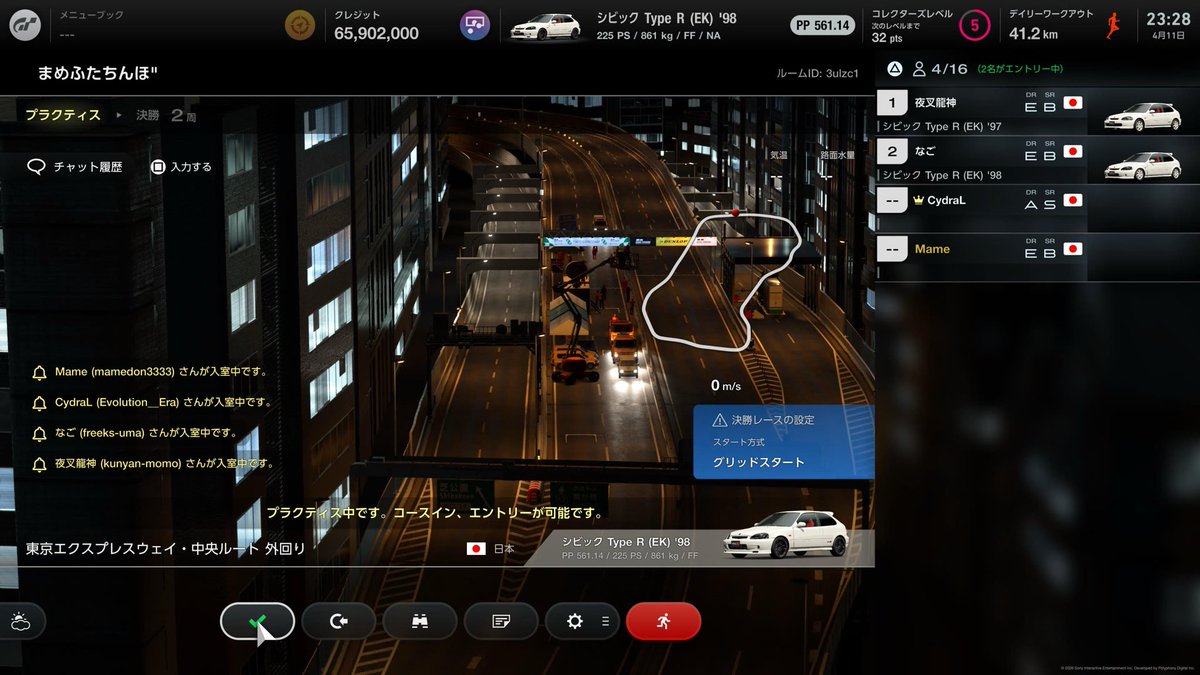Select member row 夜叉龍神
This screenshot has width=1200, height=675.
coord(1037,112)
